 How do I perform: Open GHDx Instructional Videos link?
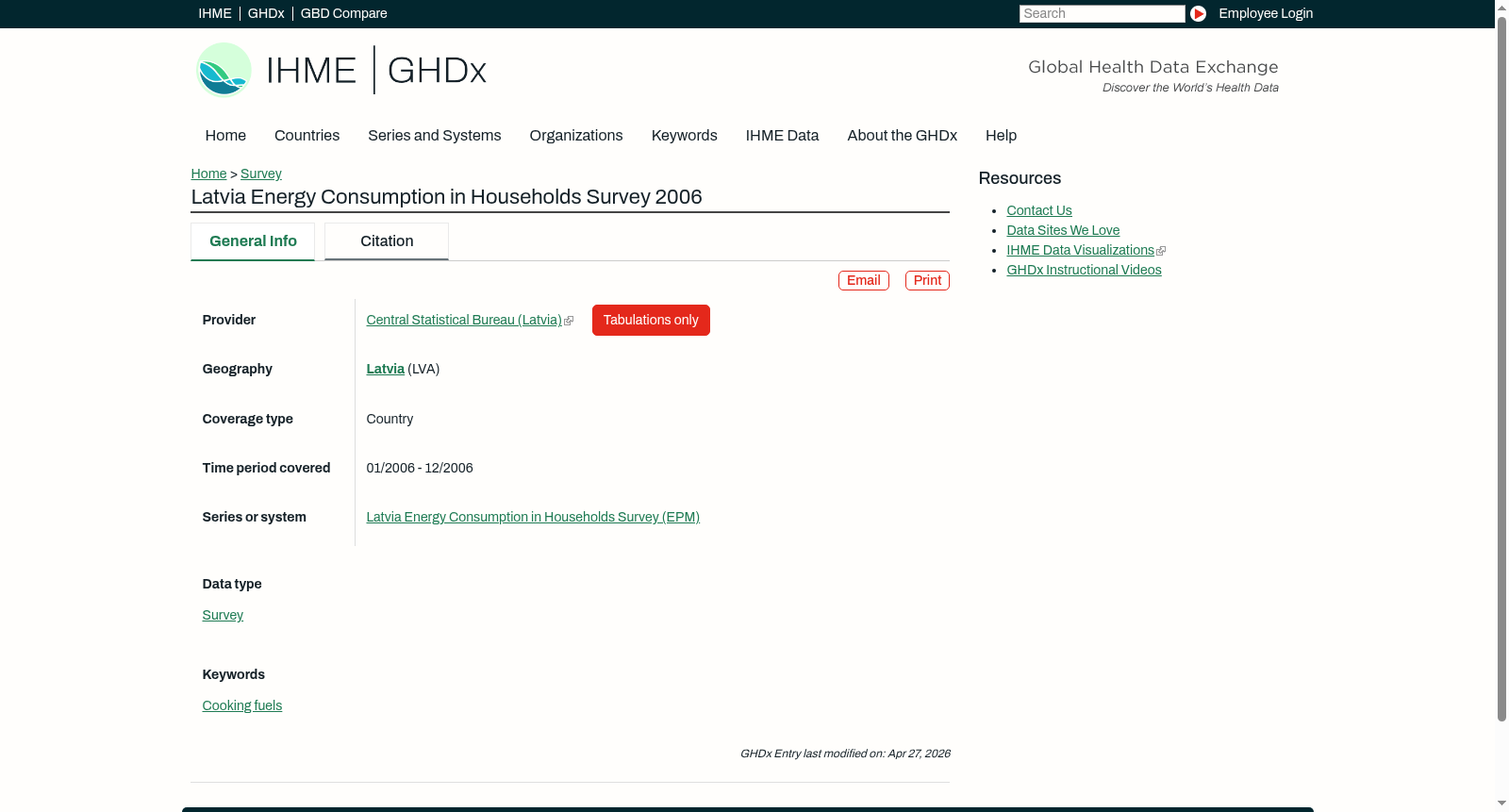click(x=1084, y=271)
